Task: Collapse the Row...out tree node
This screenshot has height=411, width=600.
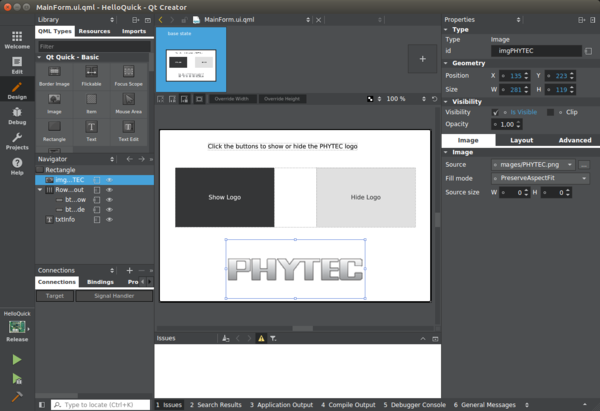Action: coord(40,189)
